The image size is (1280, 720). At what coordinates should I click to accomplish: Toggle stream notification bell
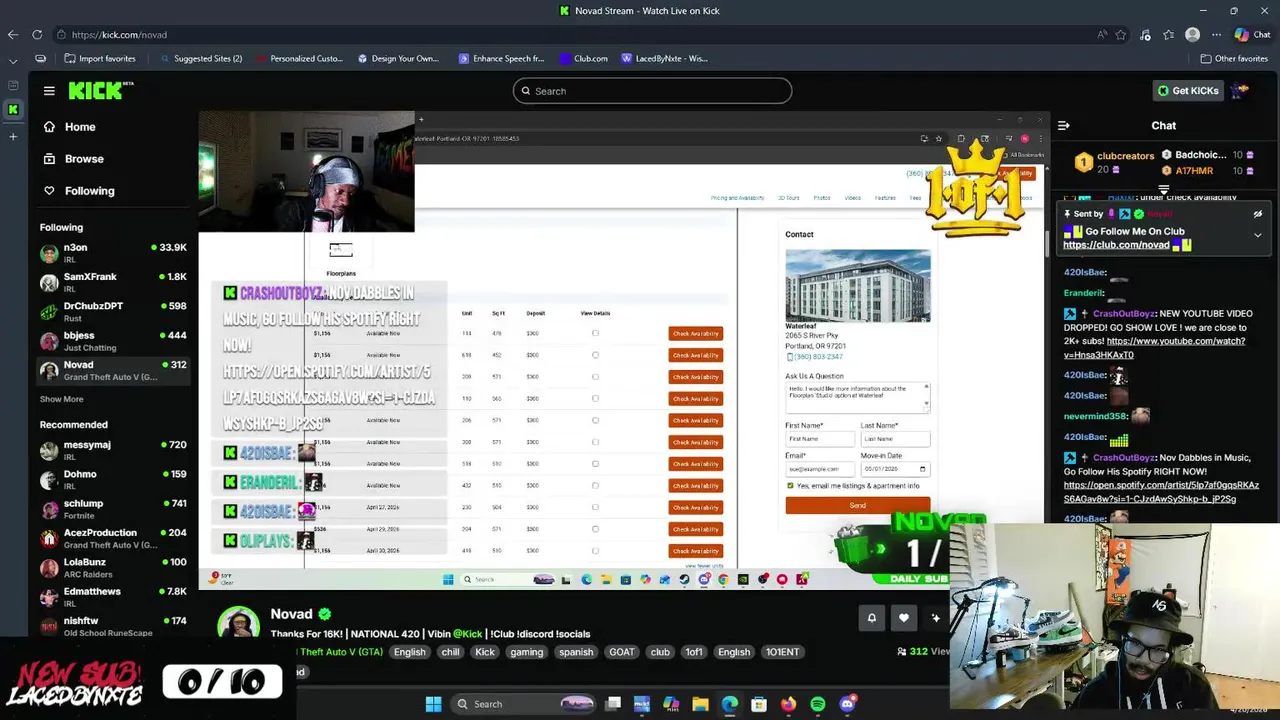(871, 618)
